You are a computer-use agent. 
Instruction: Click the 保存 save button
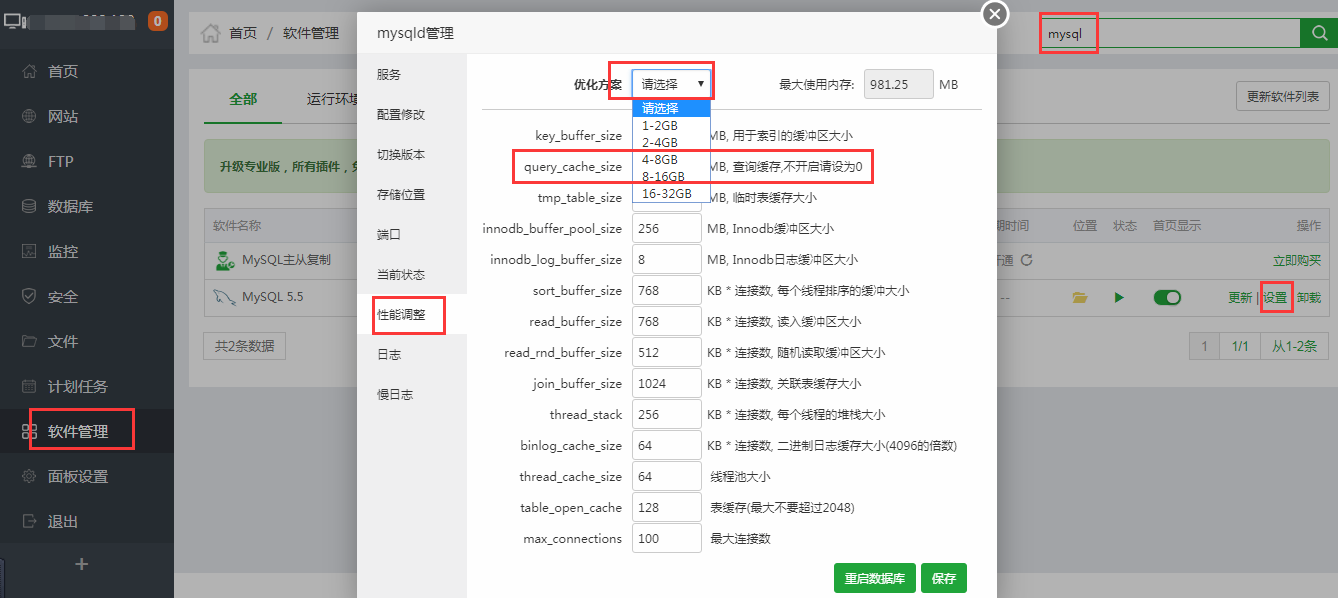point(943,578)
